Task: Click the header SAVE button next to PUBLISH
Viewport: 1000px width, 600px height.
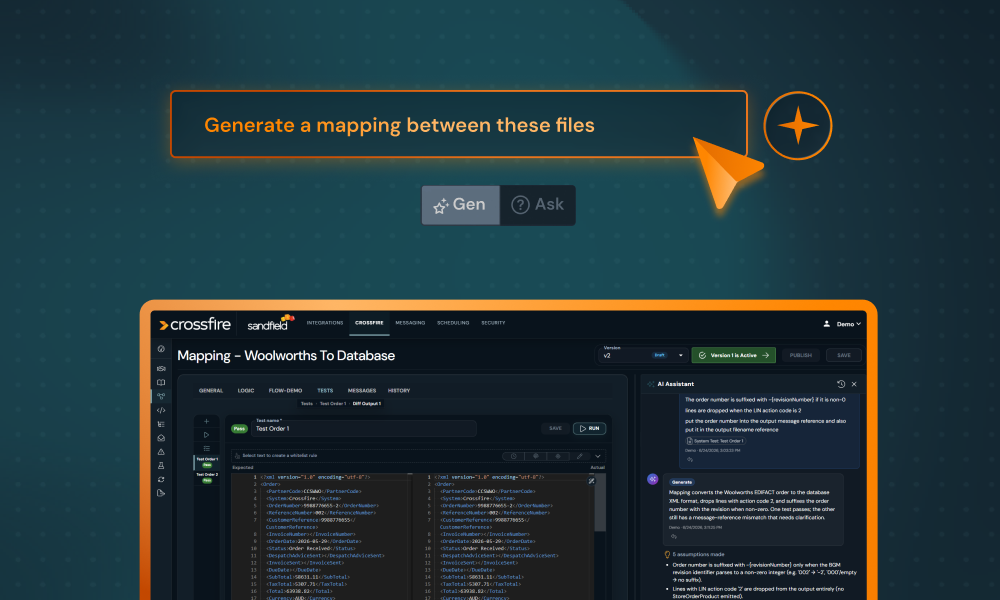Action: 844,355
